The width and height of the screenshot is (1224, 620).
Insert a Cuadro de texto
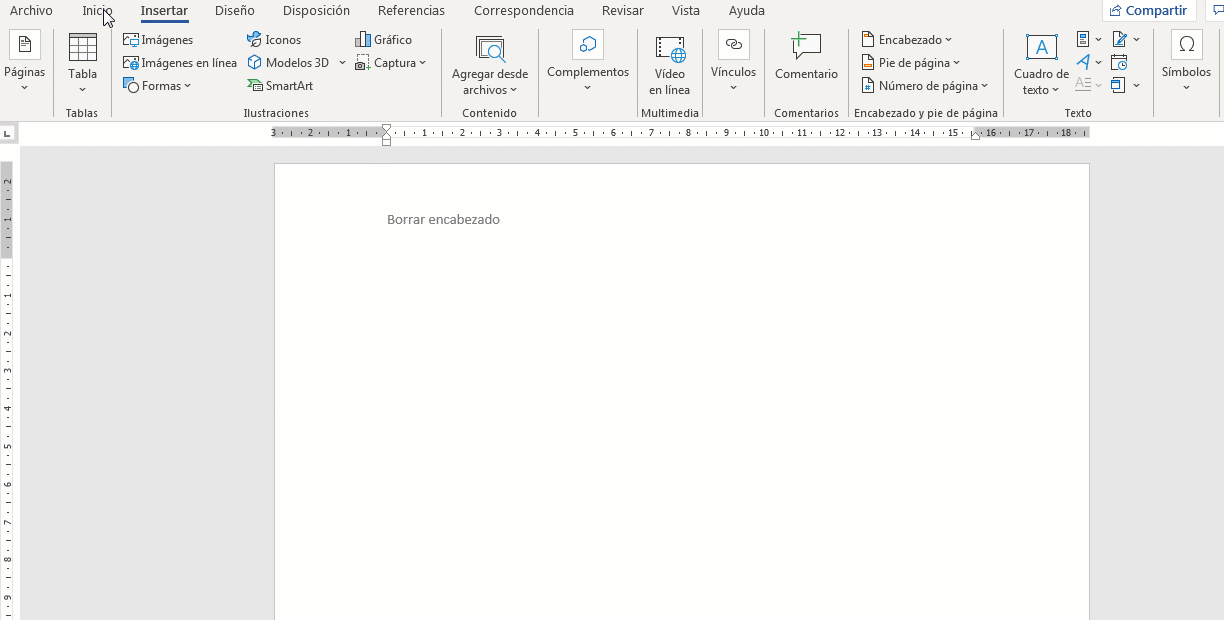1041,62
